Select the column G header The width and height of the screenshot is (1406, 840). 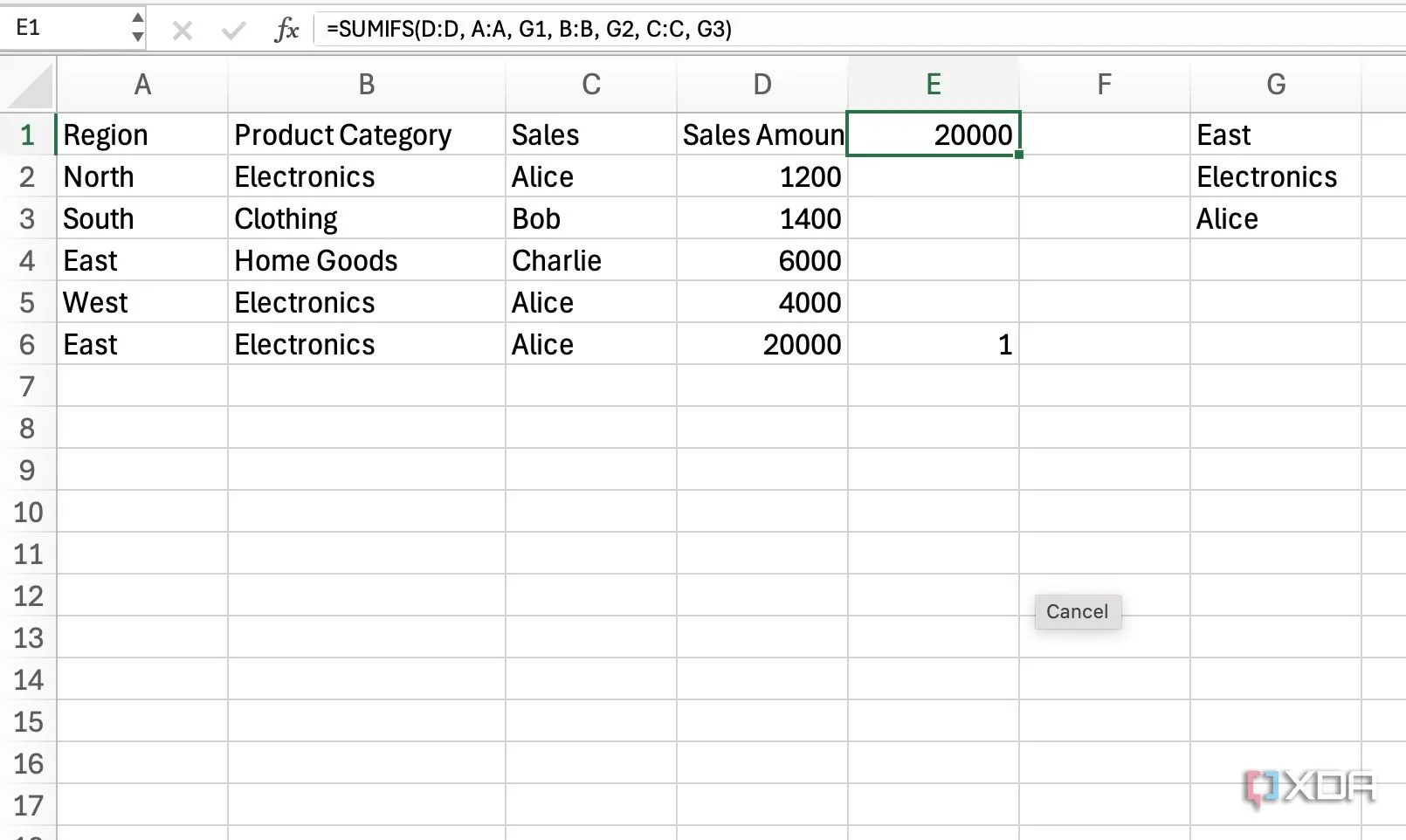tap(1275, 85)
